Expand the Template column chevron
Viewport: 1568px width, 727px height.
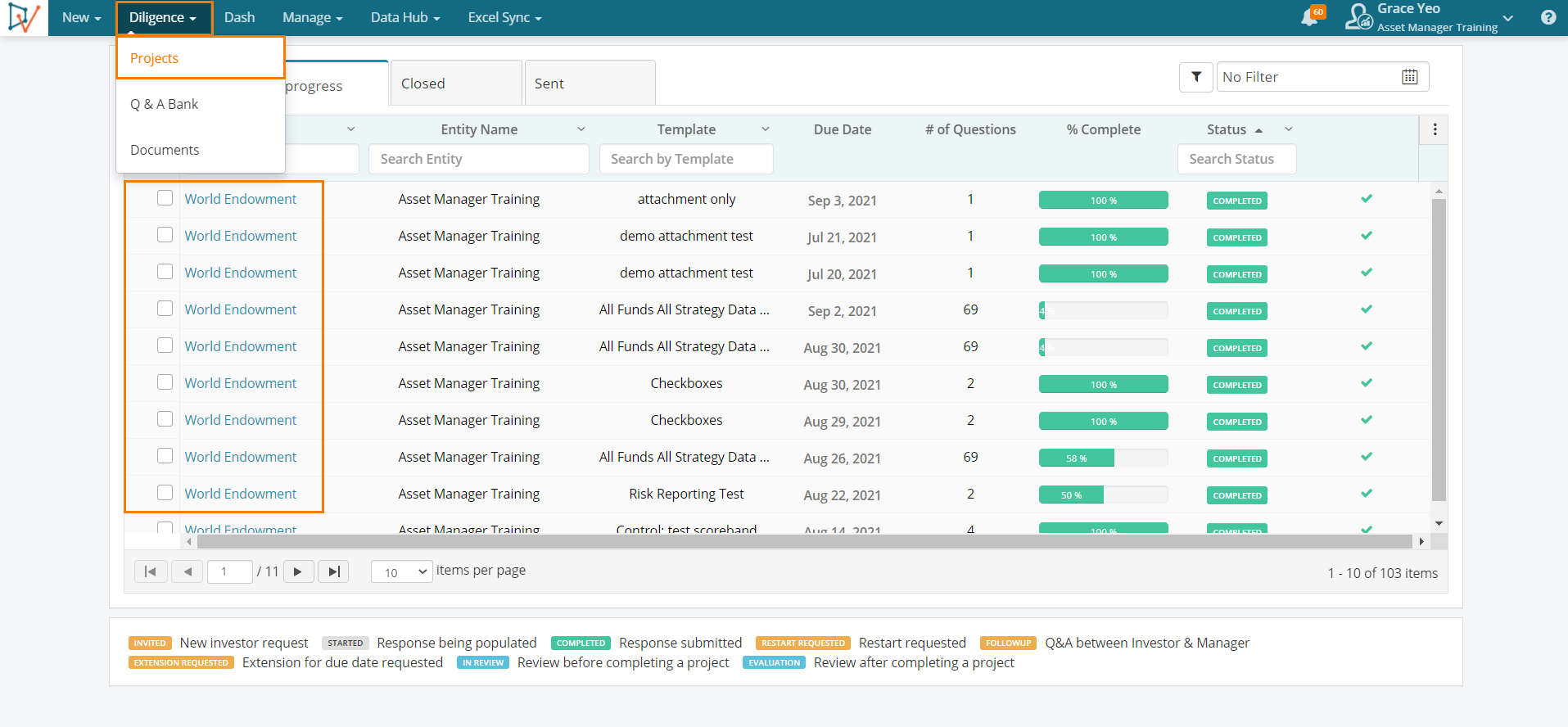[x=766, y=129]
